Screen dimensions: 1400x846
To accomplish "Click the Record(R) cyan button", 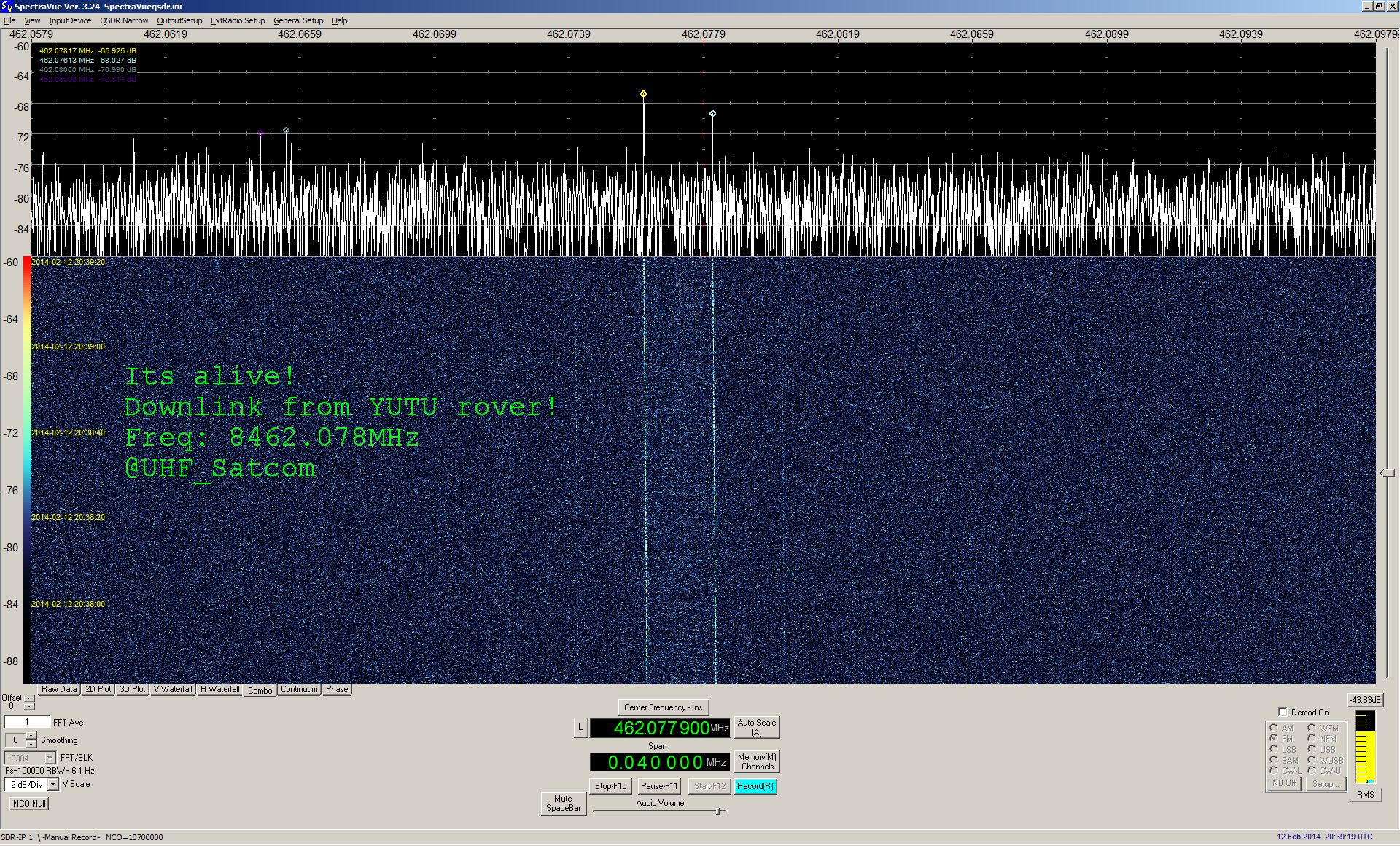I will 755,786.
